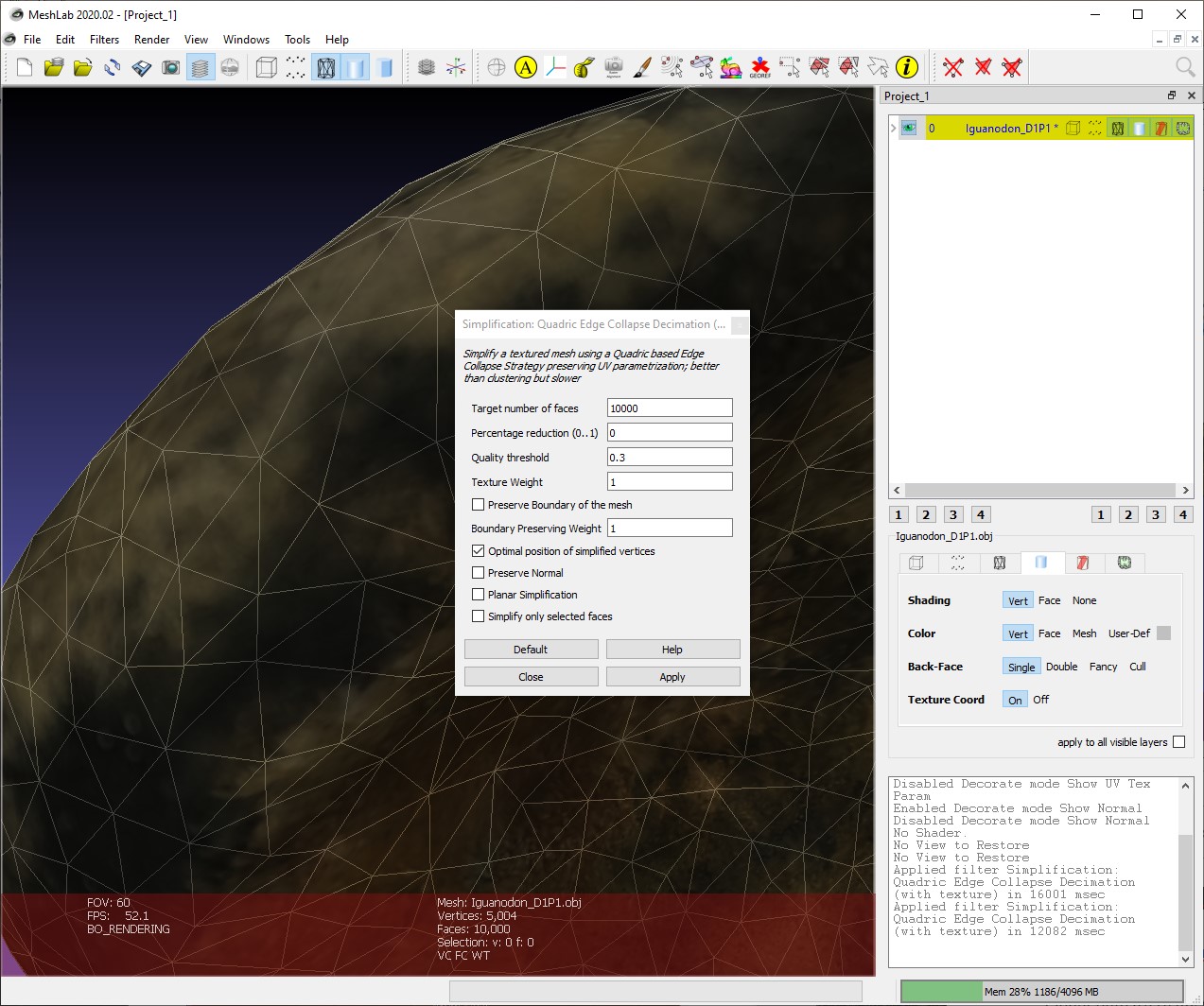Image resolution: width=1204 pixels, height=1006 pixels.
Task: Select the wireframe rendering mode icon
Action: coord(324,67)
